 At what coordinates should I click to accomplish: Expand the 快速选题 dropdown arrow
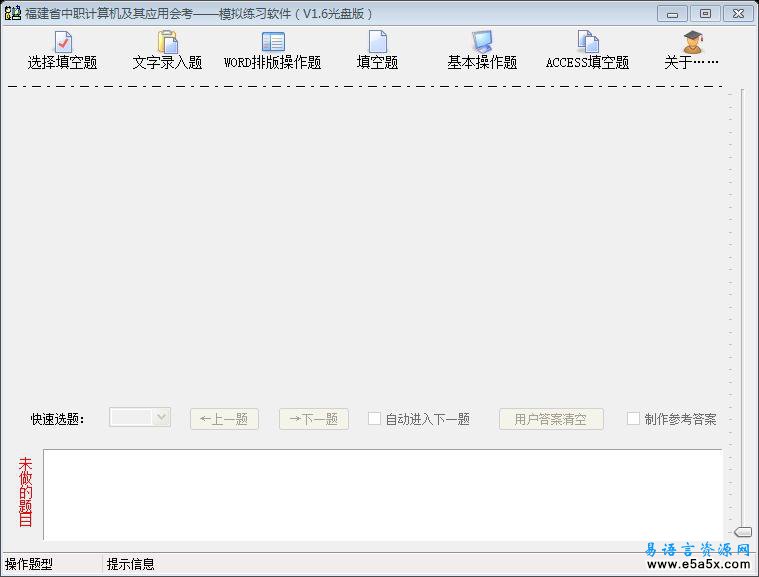(x=161, y=417)
